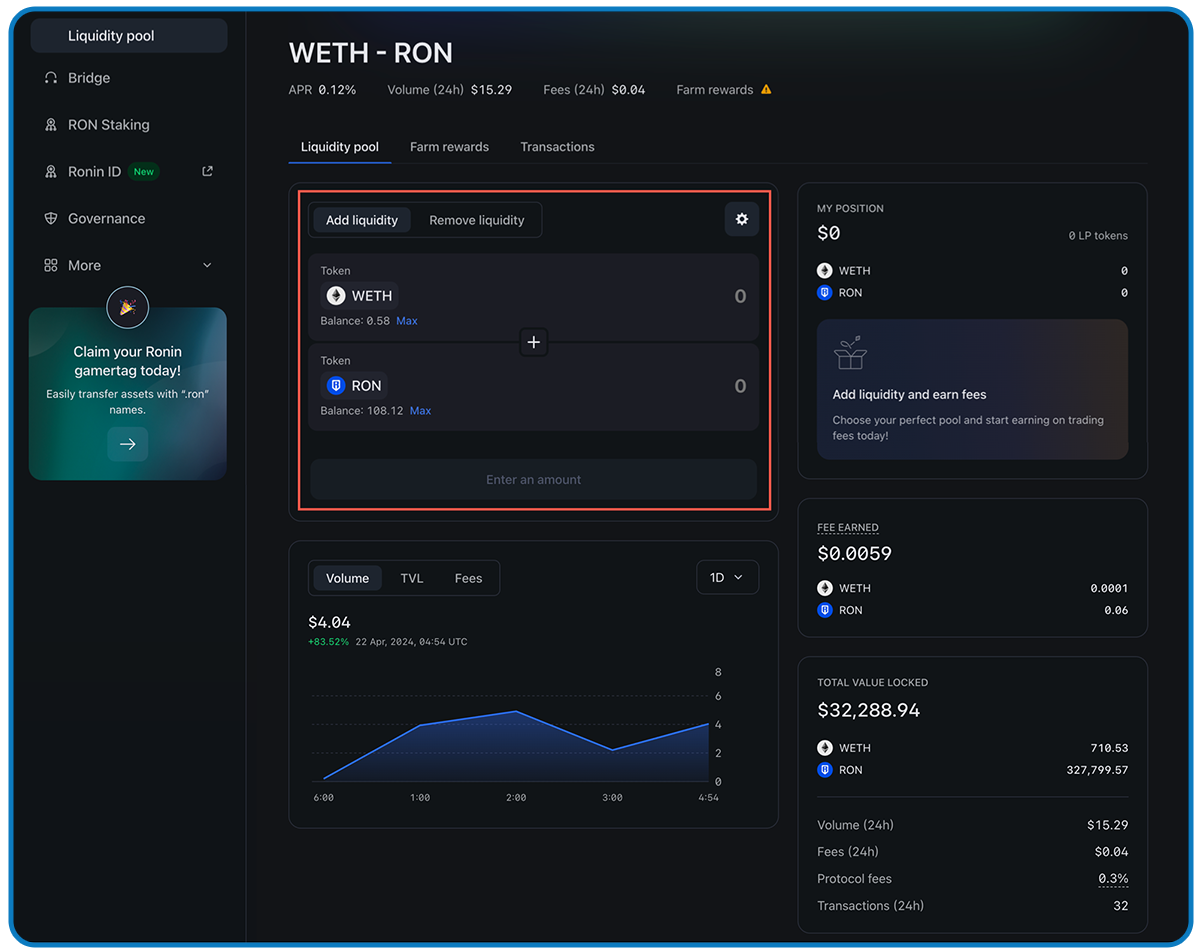The width and height of the screenshot is (1200, 951).
Task: Switch the chart to TVL view
Action: (x=411, y=578)
